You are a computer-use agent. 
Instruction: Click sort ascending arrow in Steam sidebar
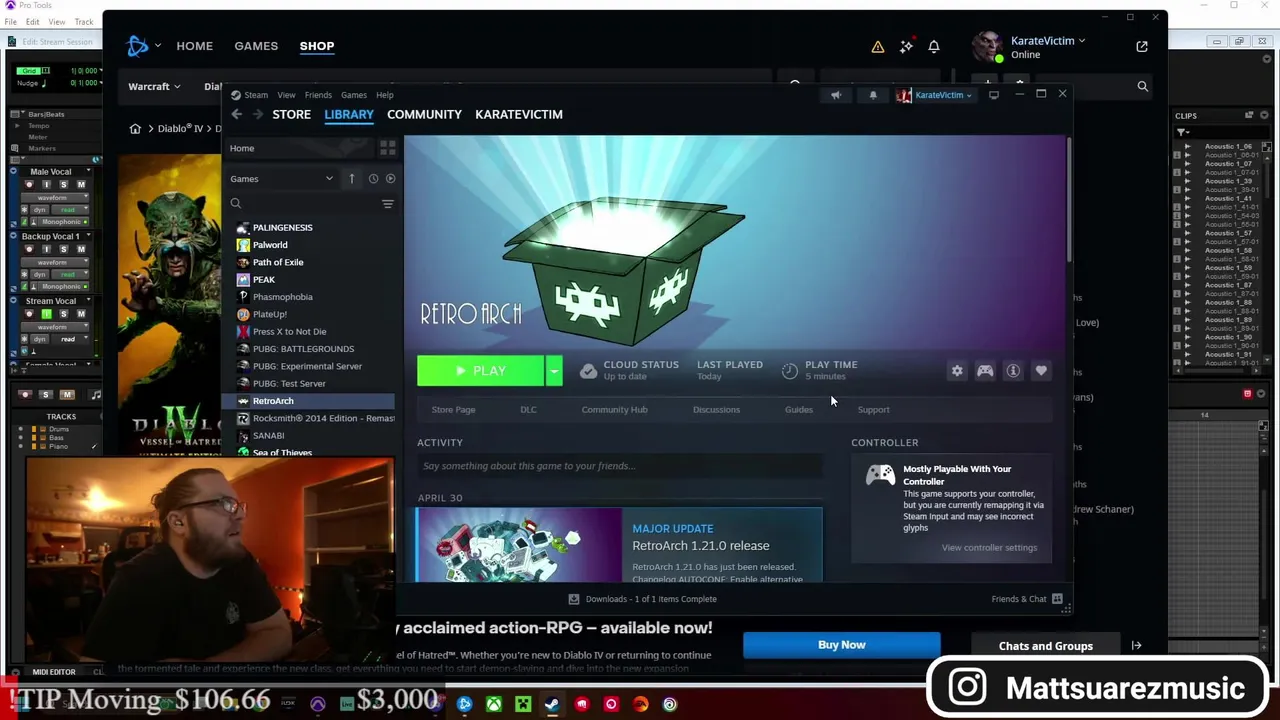pyautogui.click(x=351, y=179)
